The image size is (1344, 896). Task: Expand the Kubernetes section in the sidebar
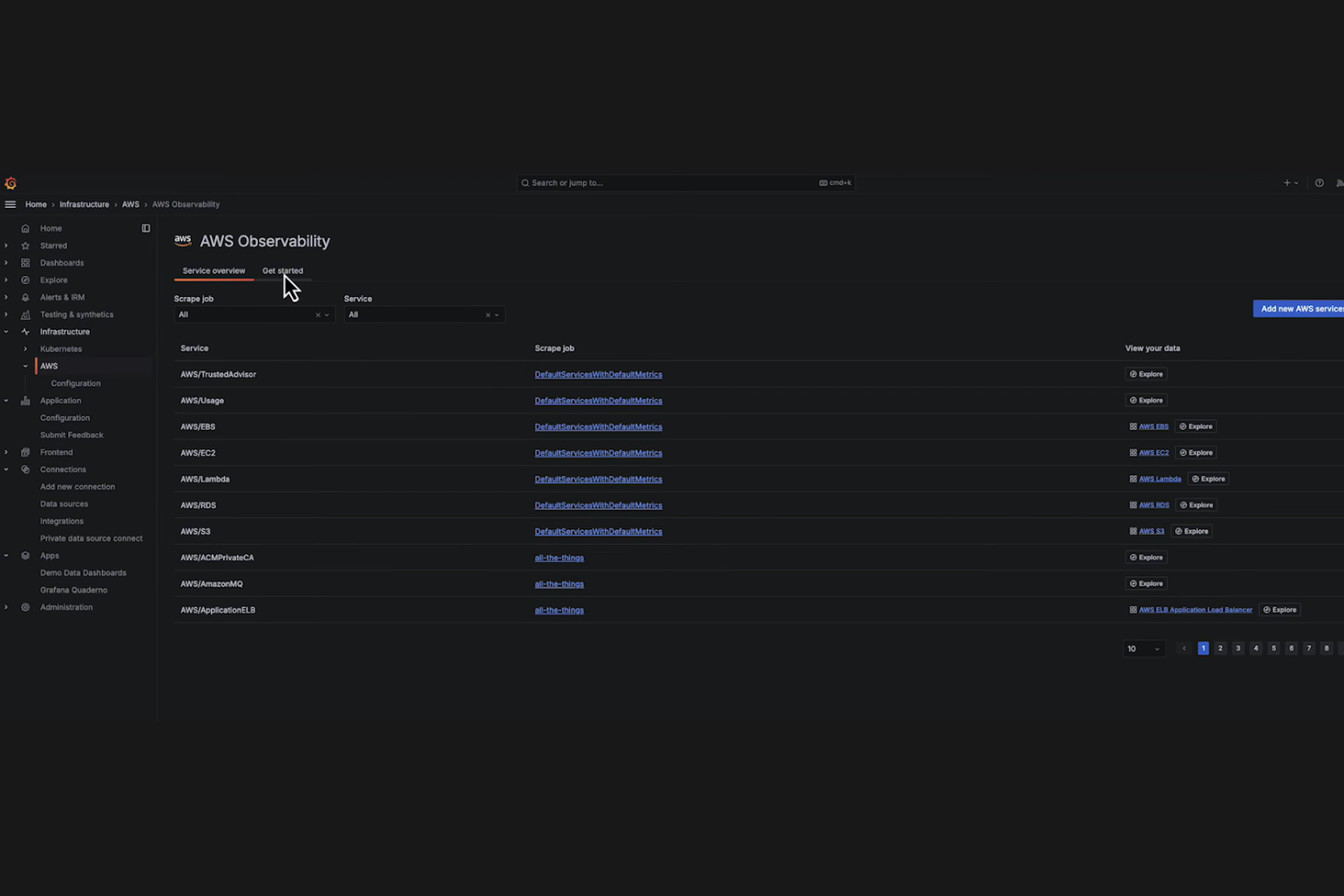point(26,349)
